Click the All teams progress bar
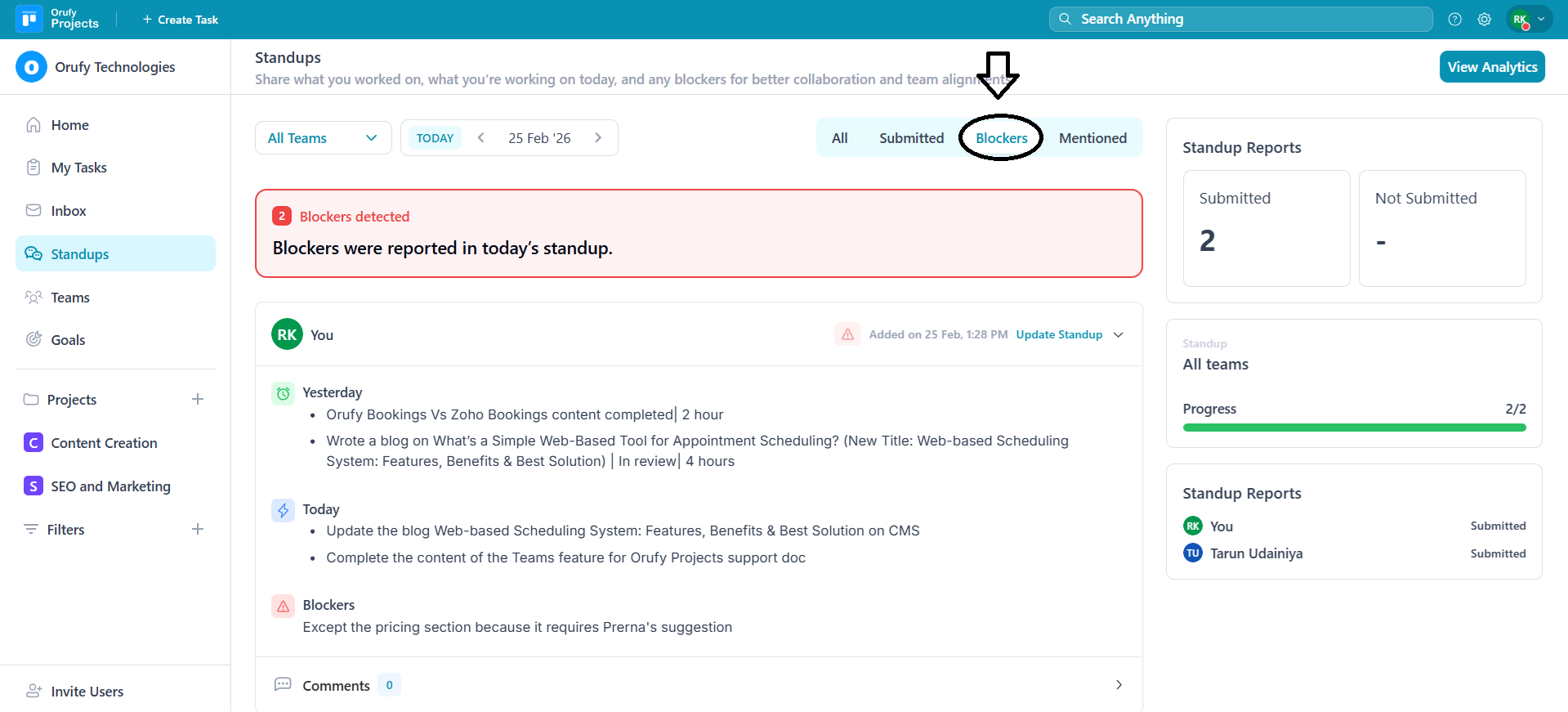The width and height of the screenshot is (1568, 712). click(1354, 428)
